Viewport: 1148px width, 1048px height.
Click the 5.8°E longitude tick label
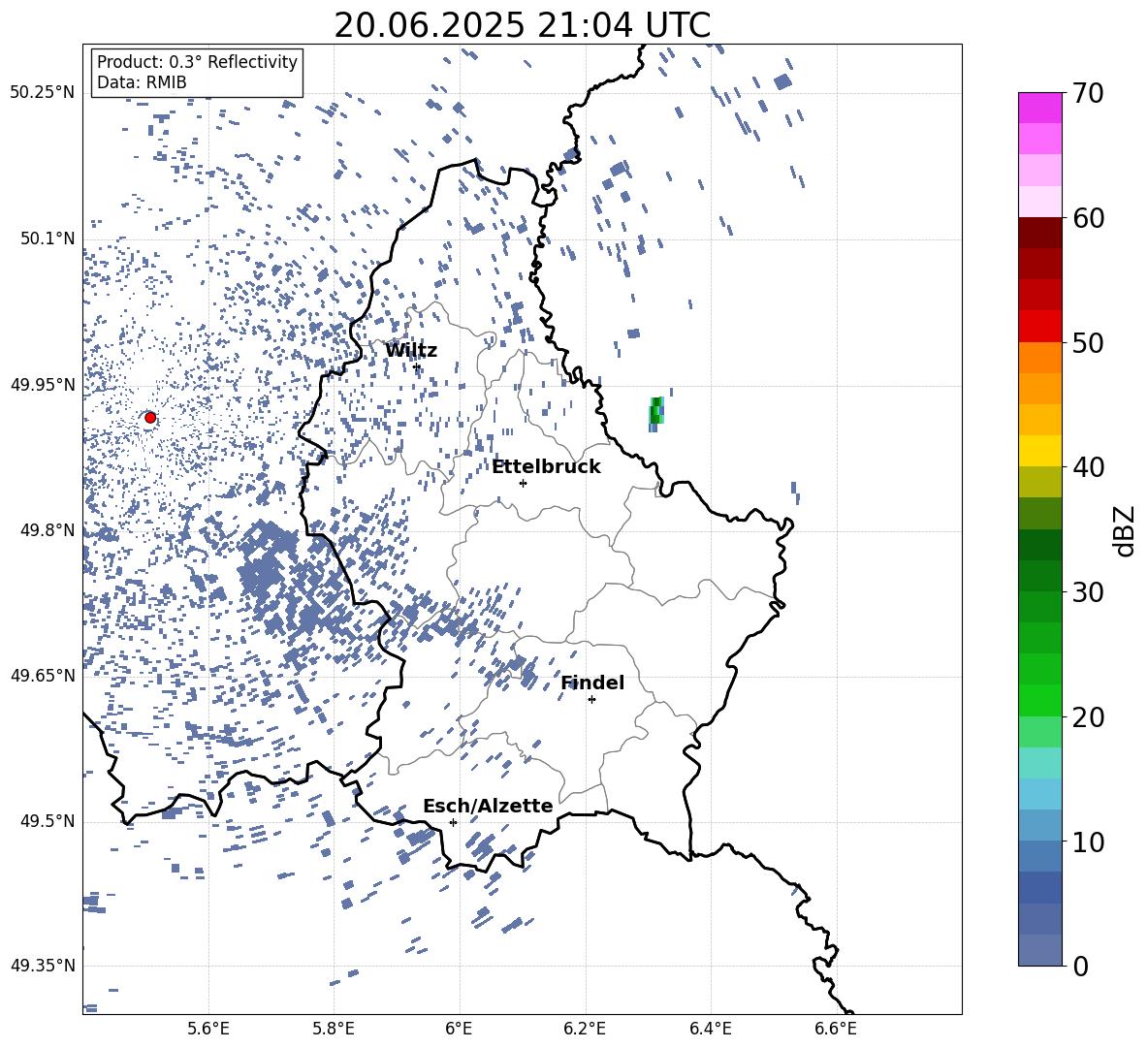[334, 1029]
